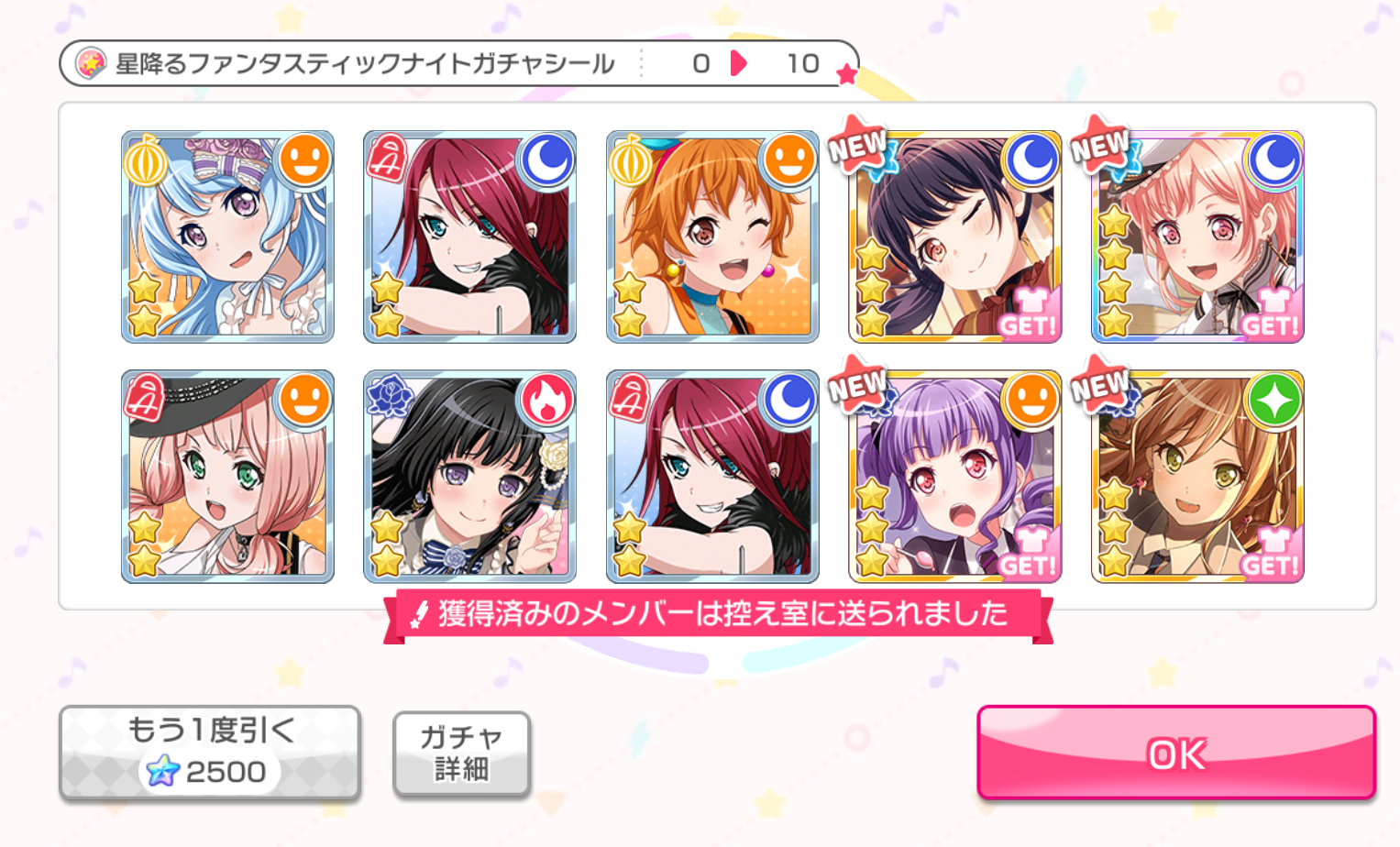Click もう1度引く to pull again
The height and width of the screenshot is (847, 1400).
[x=209, y=753]
